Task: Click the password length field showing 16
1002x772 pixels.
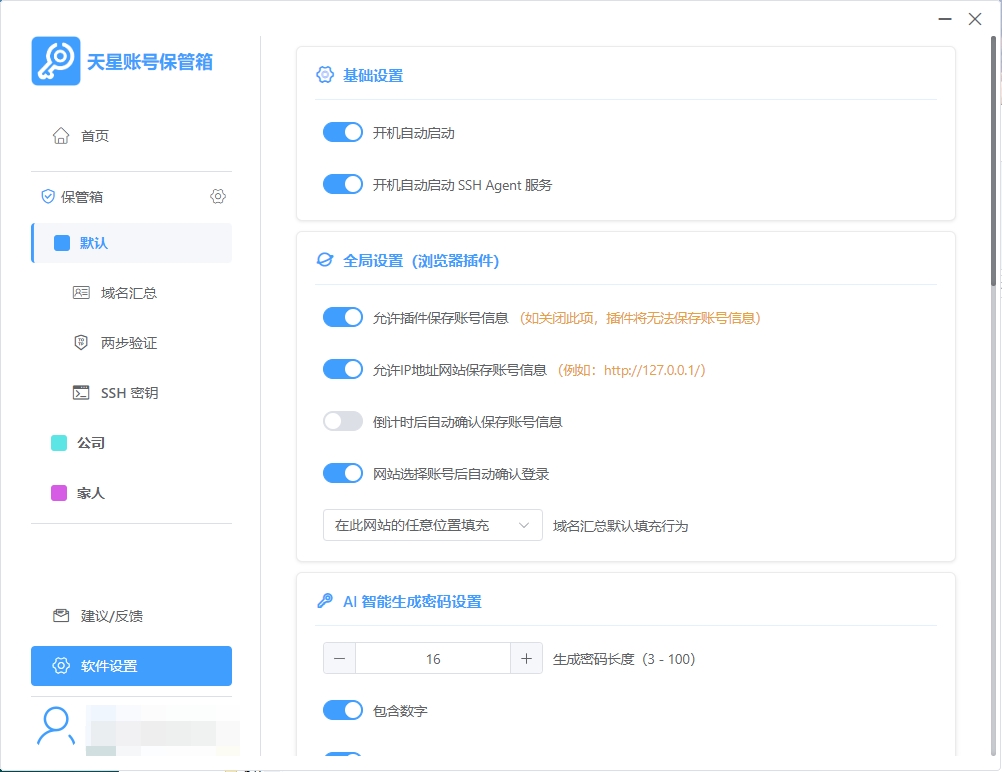Action: [x=432, y=658]
